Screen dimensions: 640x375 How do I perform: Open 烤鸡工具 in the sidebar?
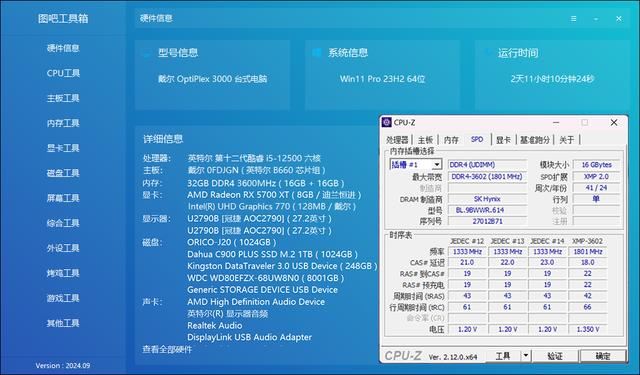coord(63,273)
